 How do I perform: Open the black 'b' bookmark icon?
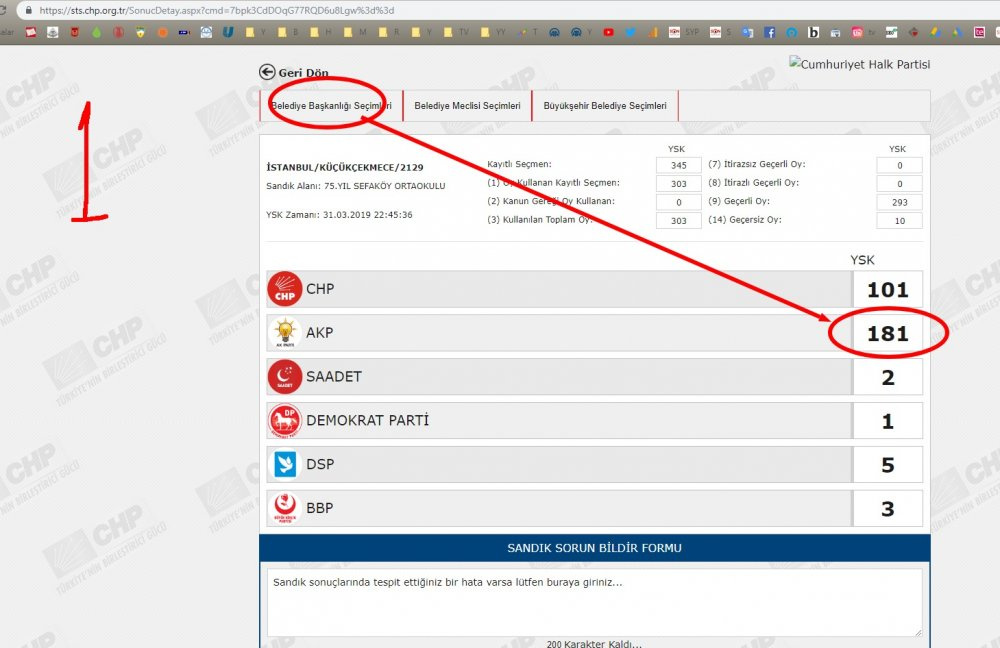point(813,32)
